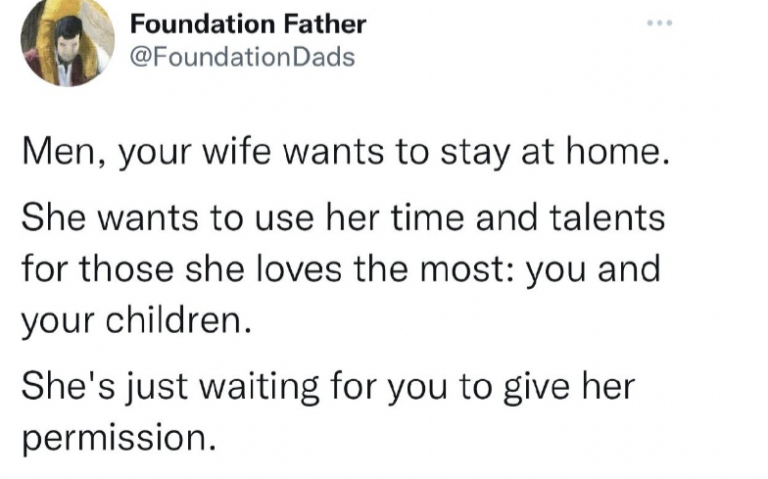Screen dimensions: 768x479
Task: Click the line 'Men, your wife wants to stay at home.'
Action: 343,157
